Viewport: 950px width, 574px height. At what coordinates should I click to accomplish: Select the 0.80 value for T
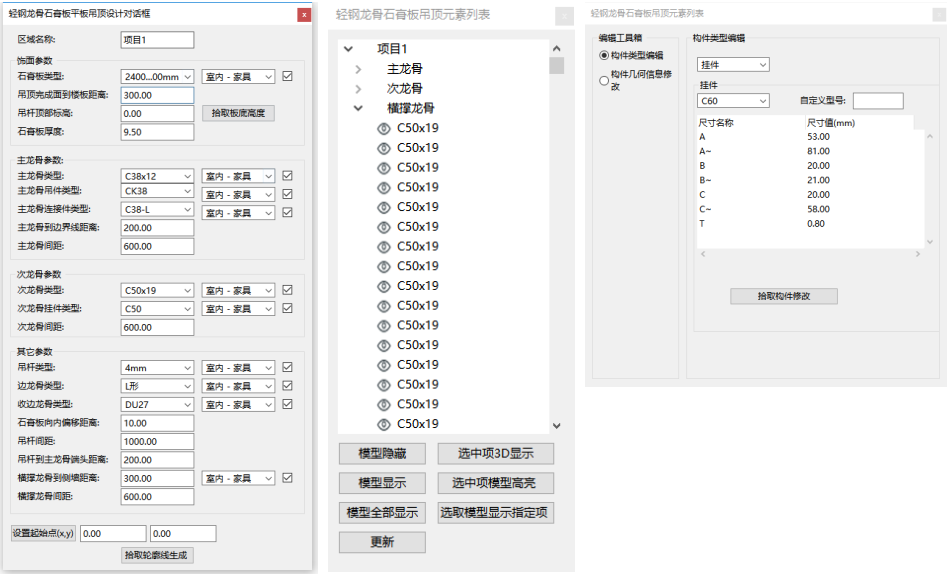(816, 224)
